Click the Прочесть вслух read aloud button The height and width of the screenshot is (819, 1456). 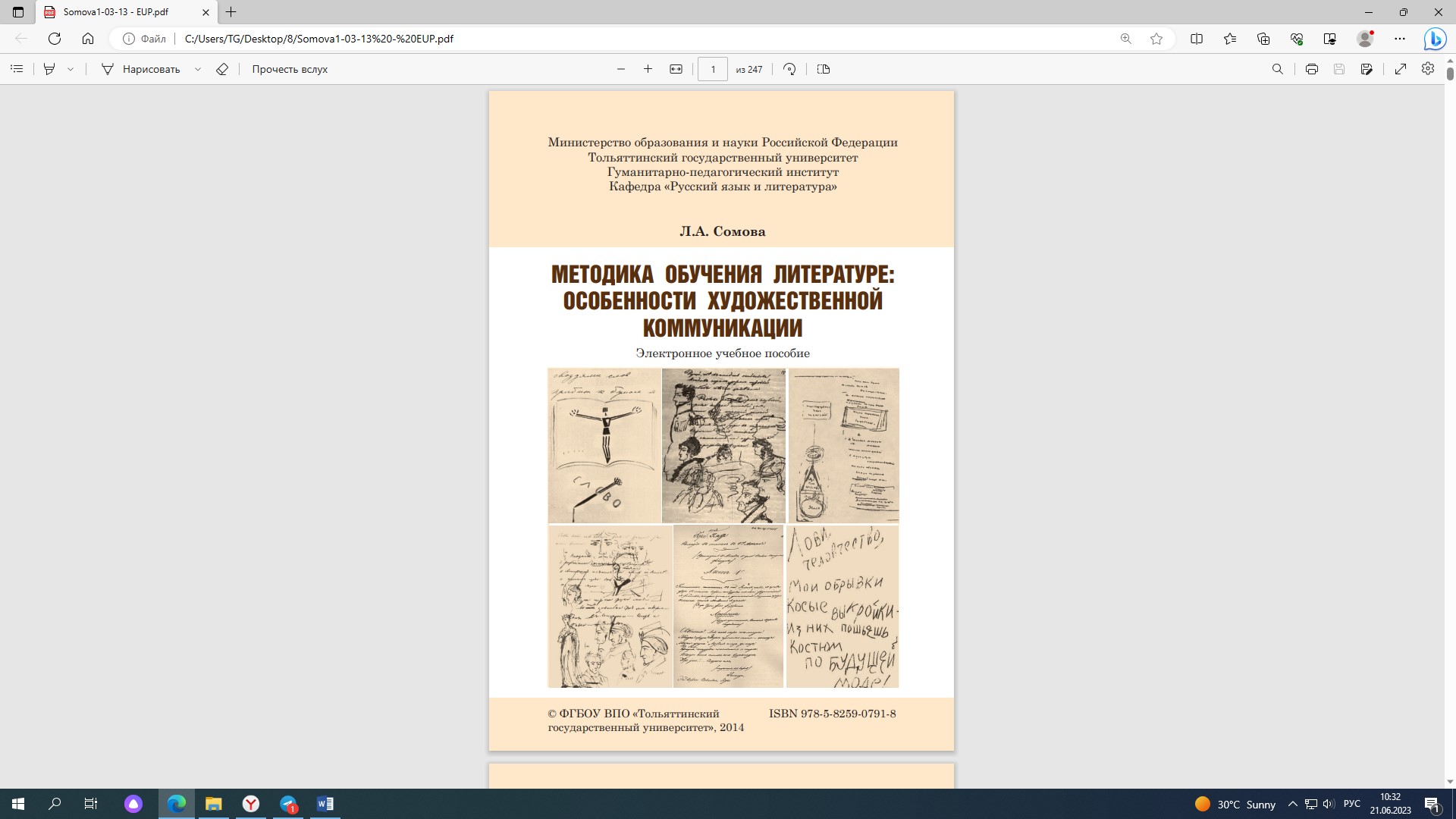(290, 69)
